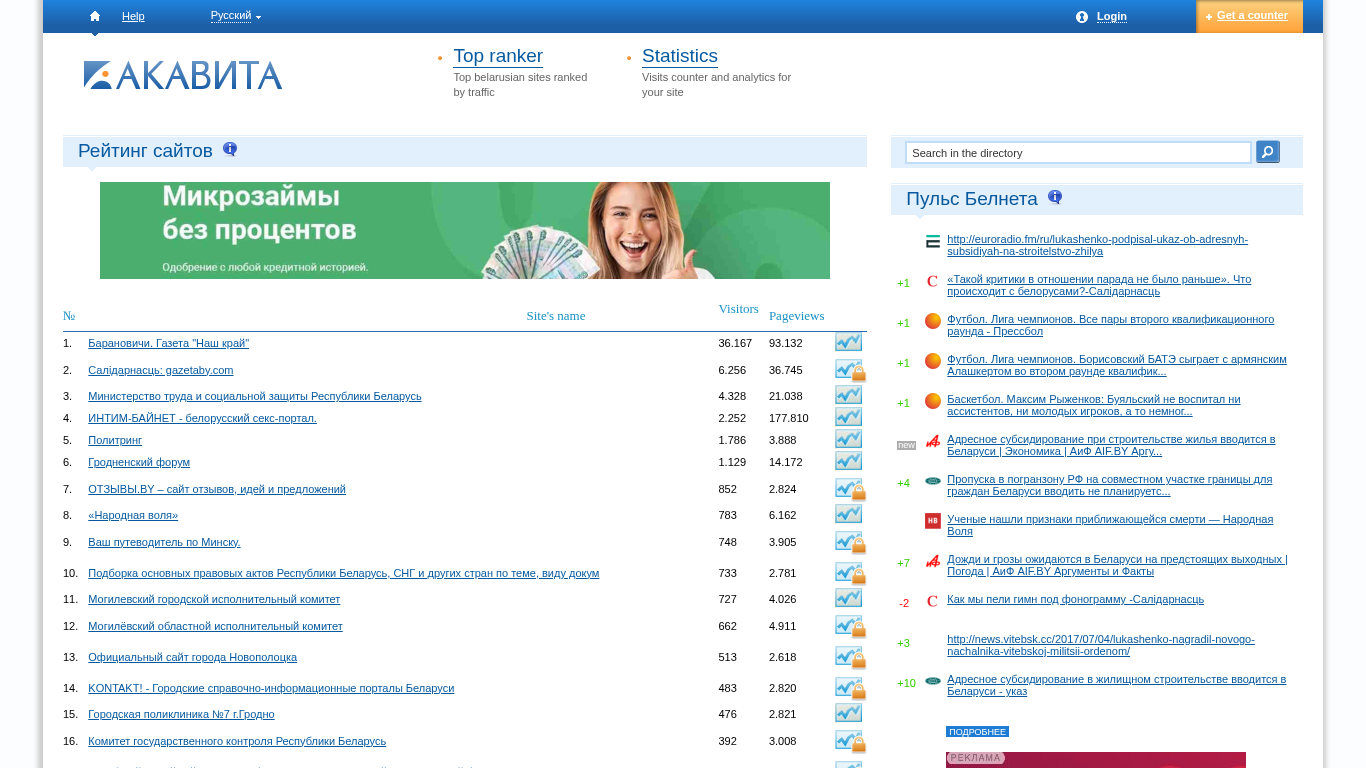Viewport: 1366px width, 768px height.
Task: Sort by Visitors column header
Action: pyautogui.click(x=738, y=309)
